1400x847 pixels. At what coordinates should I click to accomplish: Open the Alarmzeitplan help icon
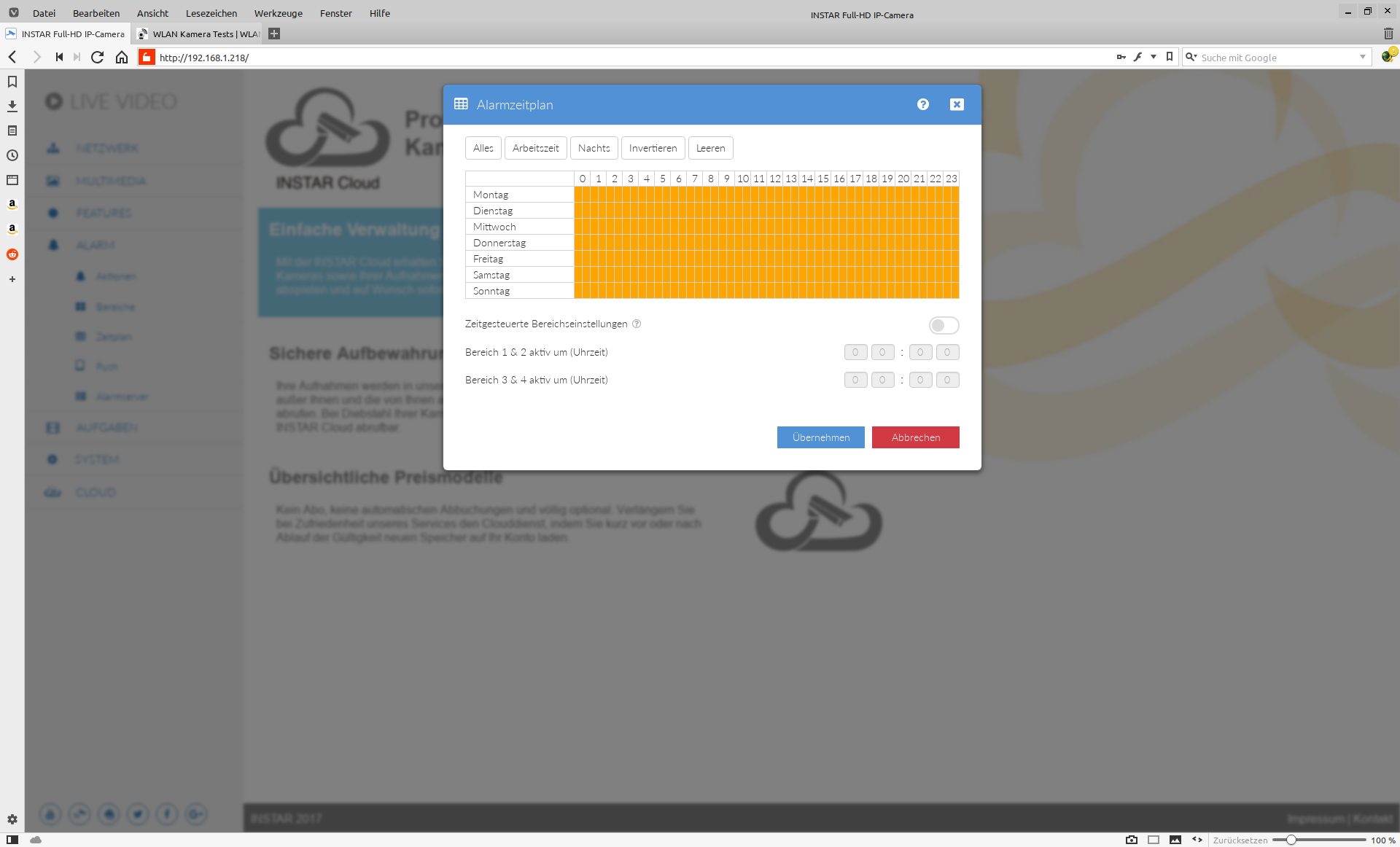923,104
